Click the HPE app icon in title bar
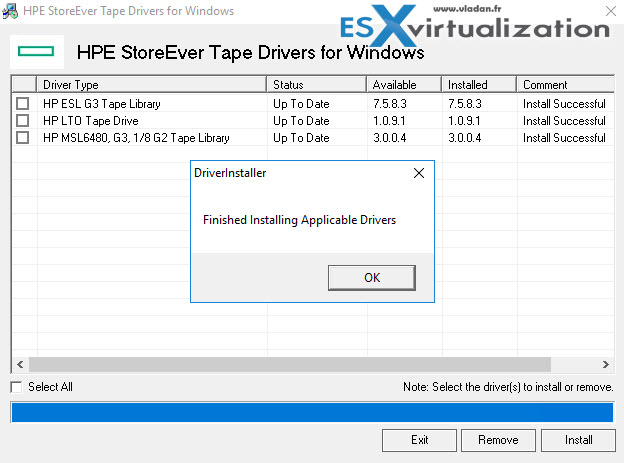 pyautogui.click(x=10, y=11)
